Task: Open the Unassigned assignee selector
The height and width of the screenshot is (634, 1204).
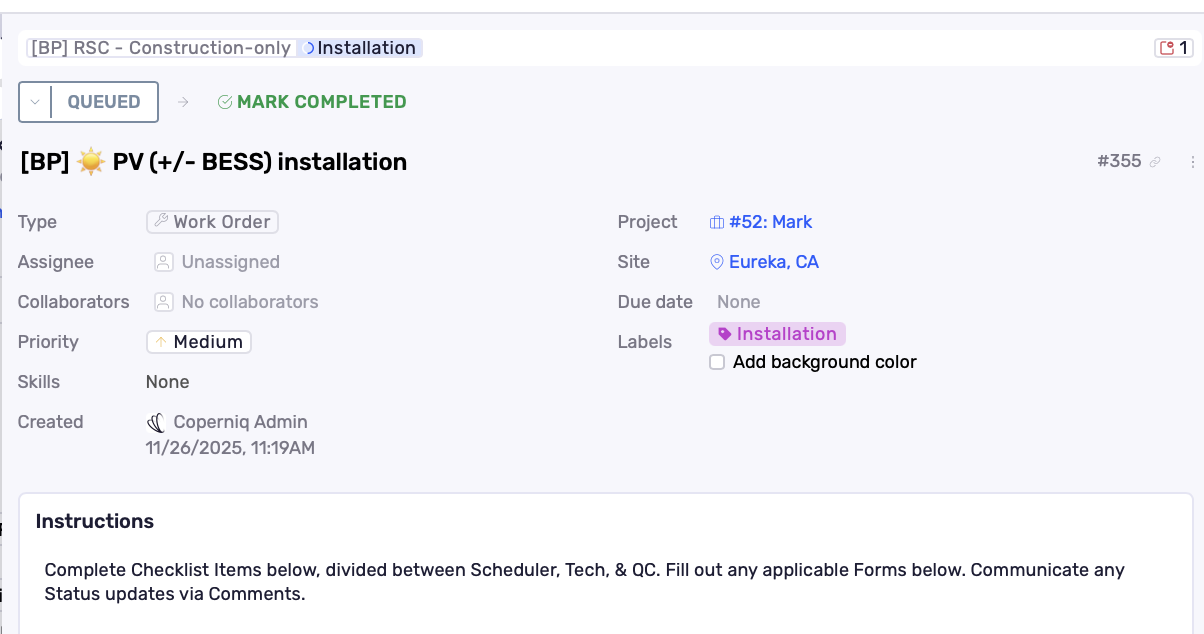Action: coord(217,262)
